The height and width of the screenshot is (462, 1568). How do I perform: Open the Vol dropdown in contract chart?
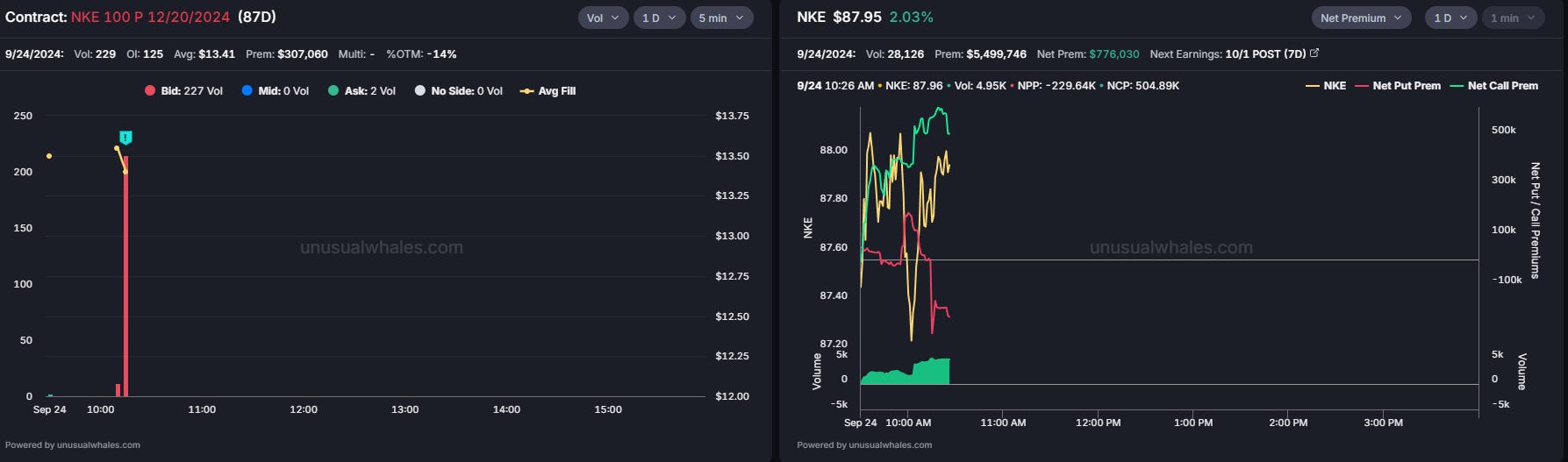603,18
